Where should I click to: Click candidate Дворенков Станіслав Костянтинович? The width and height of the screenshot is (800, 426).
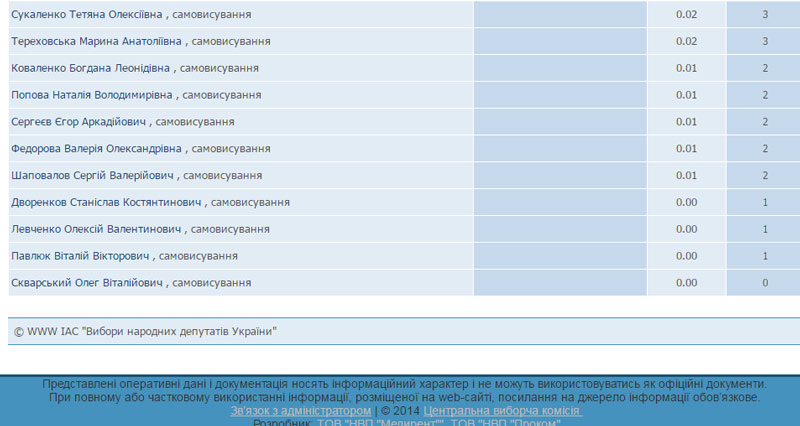(107, 203)
